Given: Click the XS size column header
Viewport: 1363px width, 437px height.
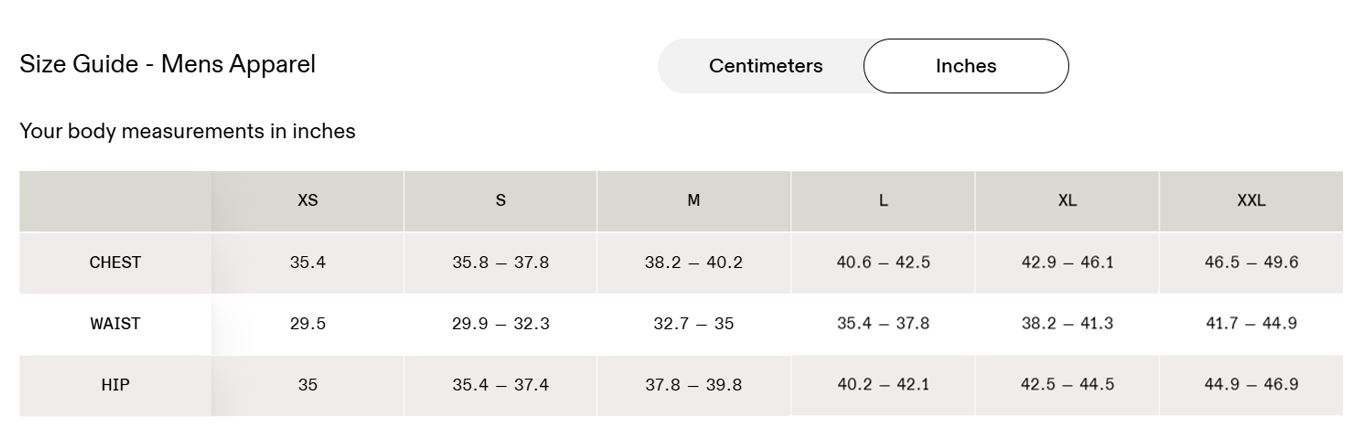Looking at the screenshot, I should [307, 201].
